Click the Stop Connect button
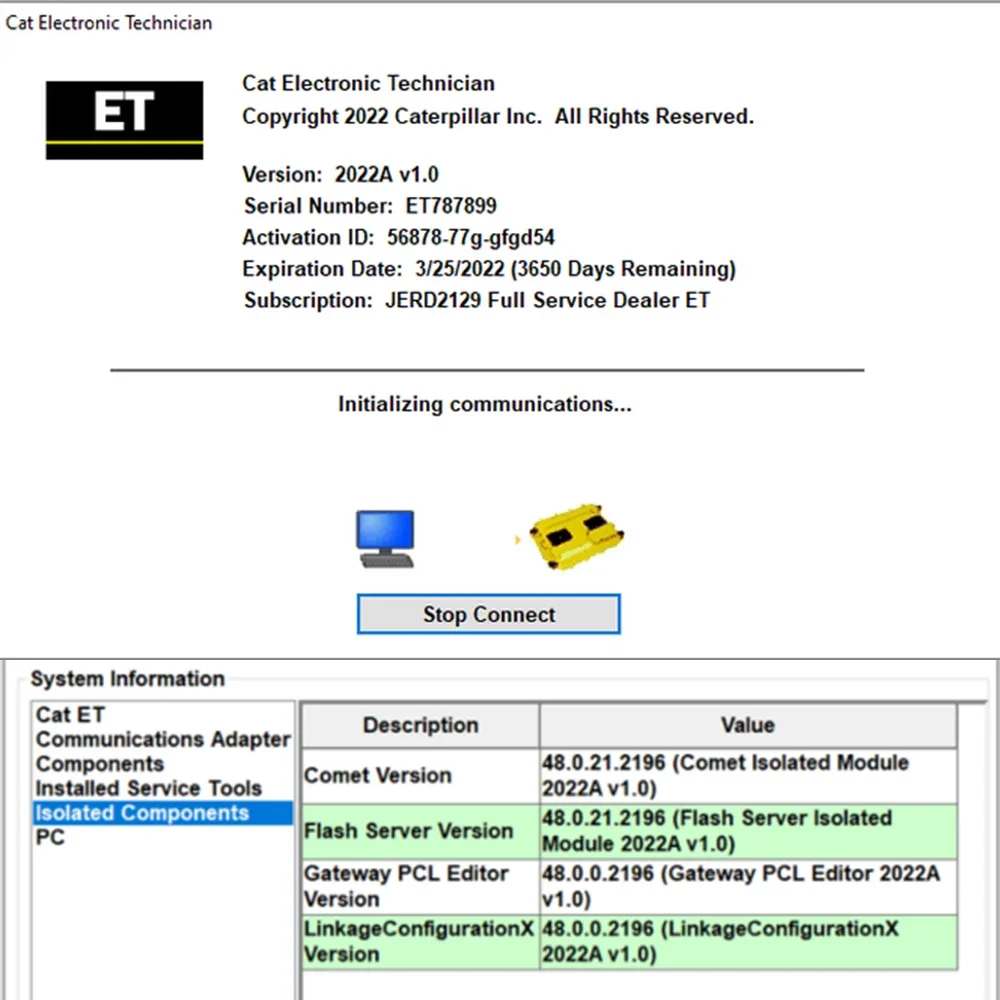Screen dimensions: 1000x1000 [x=489, y=614]
